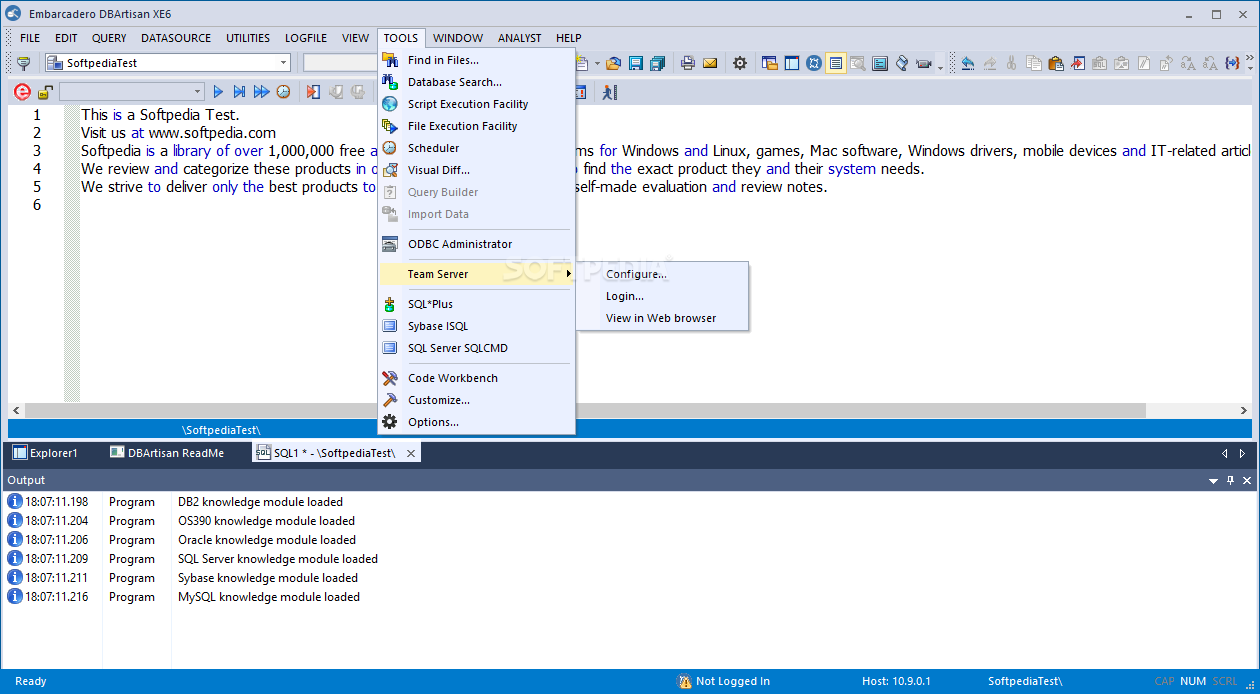Close the Output pane
This screenshot has height=694, width=1260.
pos(1247,481)
